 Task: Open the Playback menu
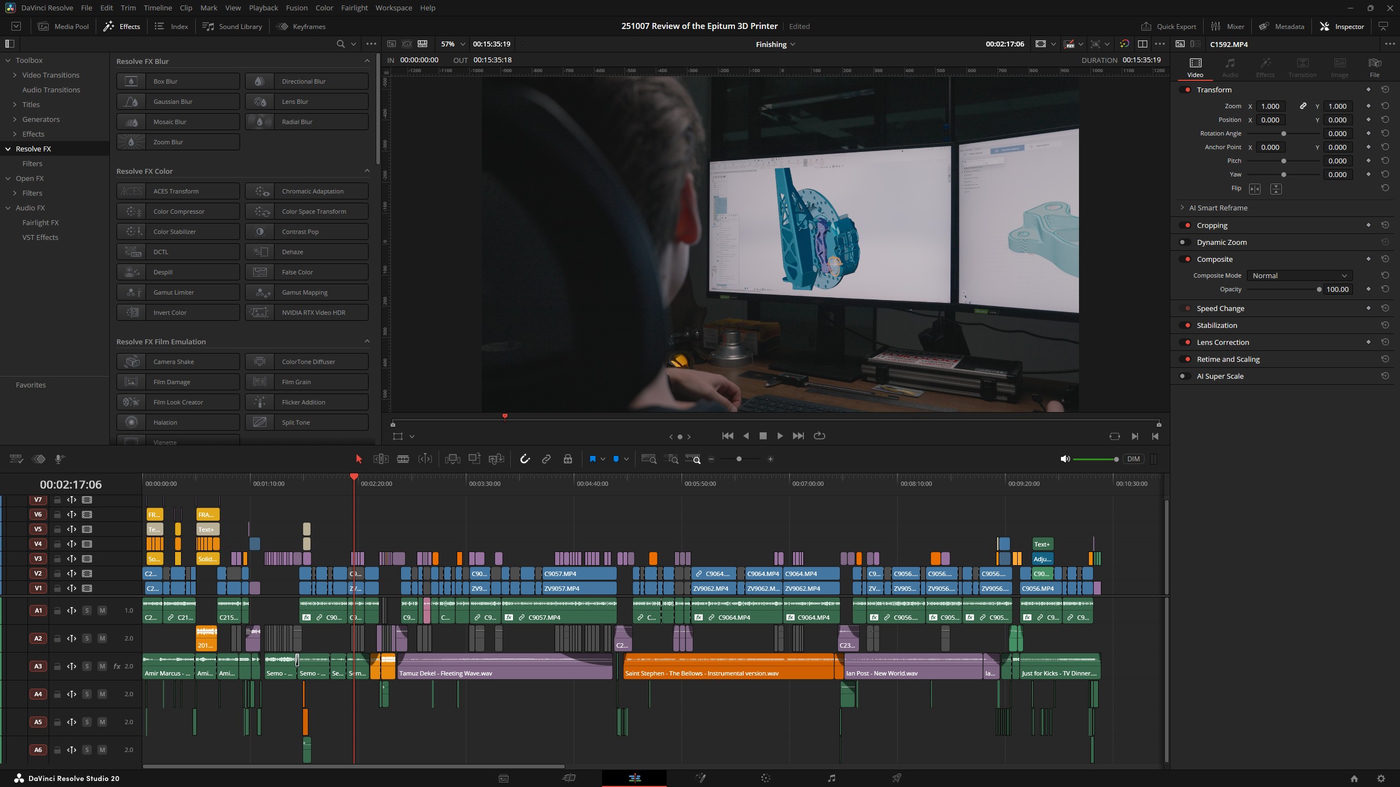[263, 7]
